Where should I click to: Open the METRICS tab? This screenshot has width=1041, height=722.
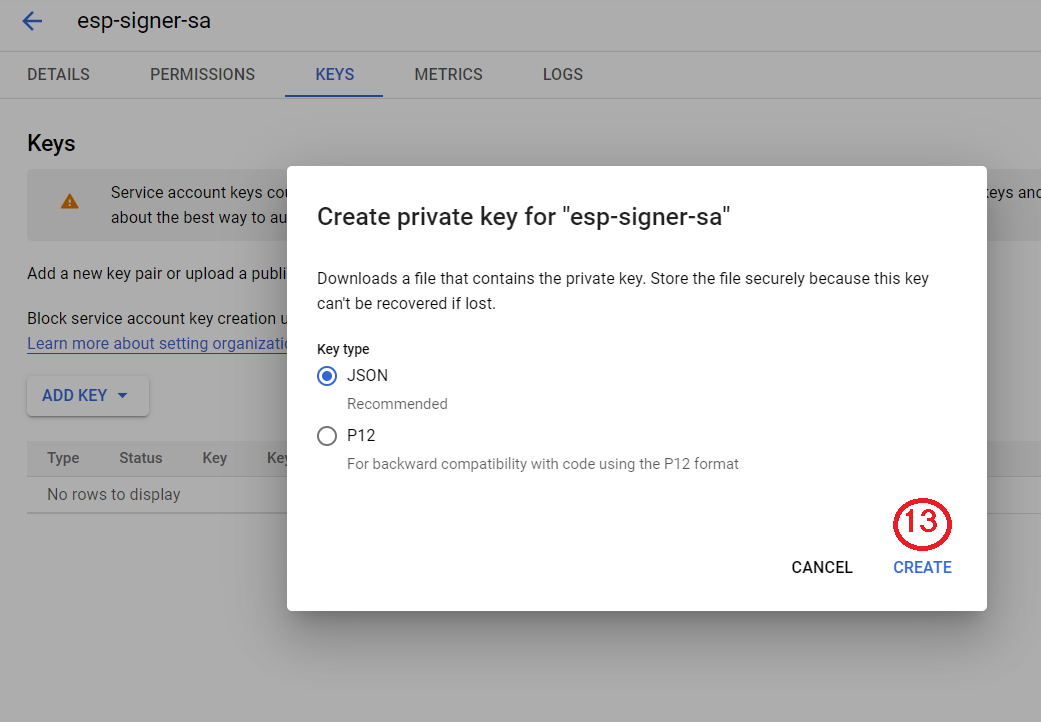(x=449, y=74)
